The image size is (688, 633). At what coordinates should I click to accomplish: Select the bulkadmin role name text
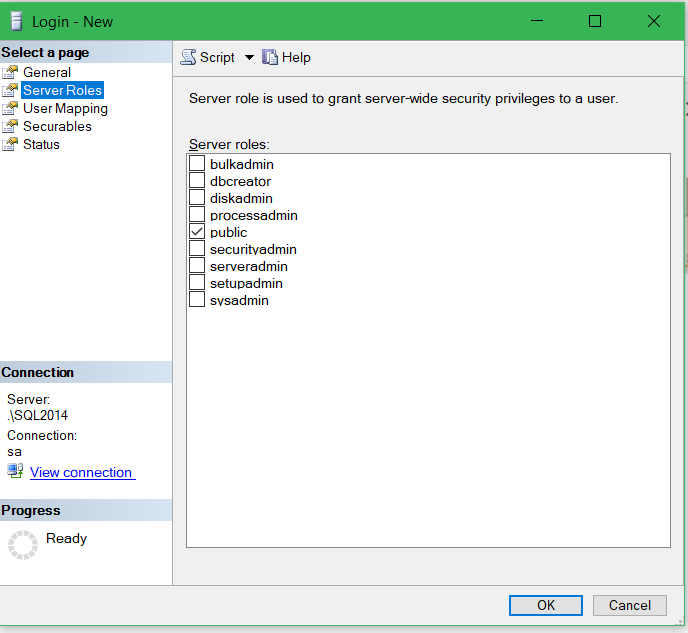[x=242, y=165]
